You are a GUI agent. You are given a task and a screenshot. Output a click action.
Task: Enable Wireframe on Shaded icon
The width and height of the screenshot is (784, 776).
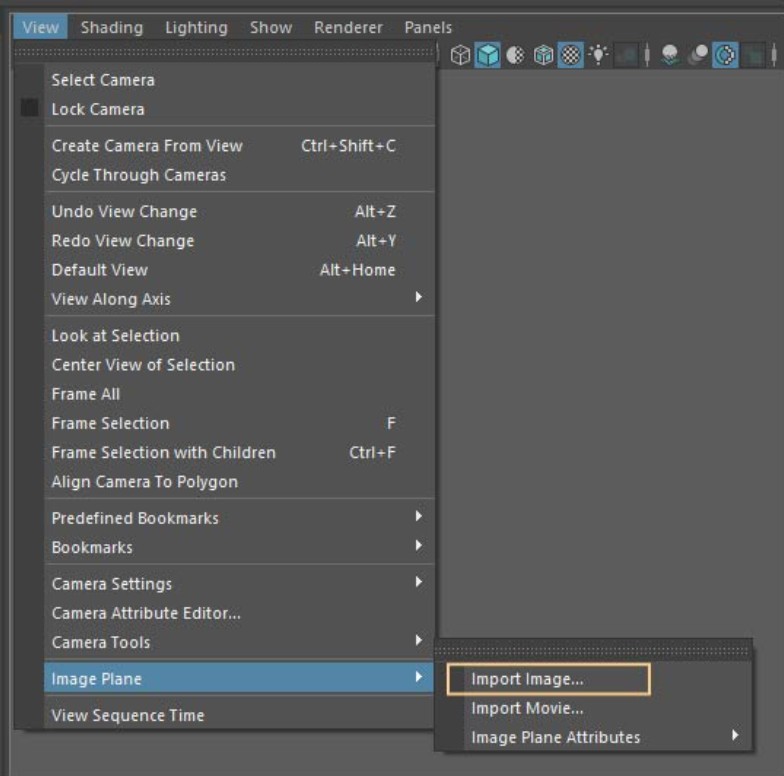pos(543,56)
